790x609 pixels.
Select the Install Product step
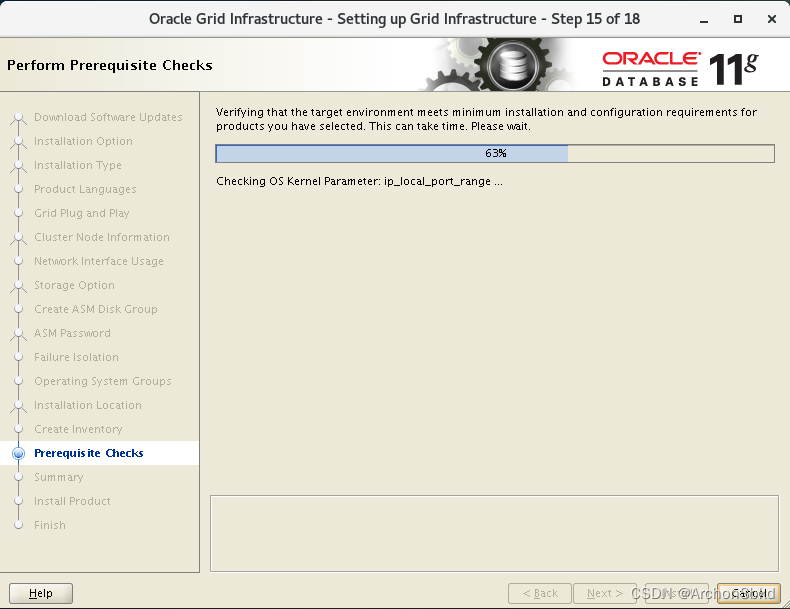tap(72, 501)
